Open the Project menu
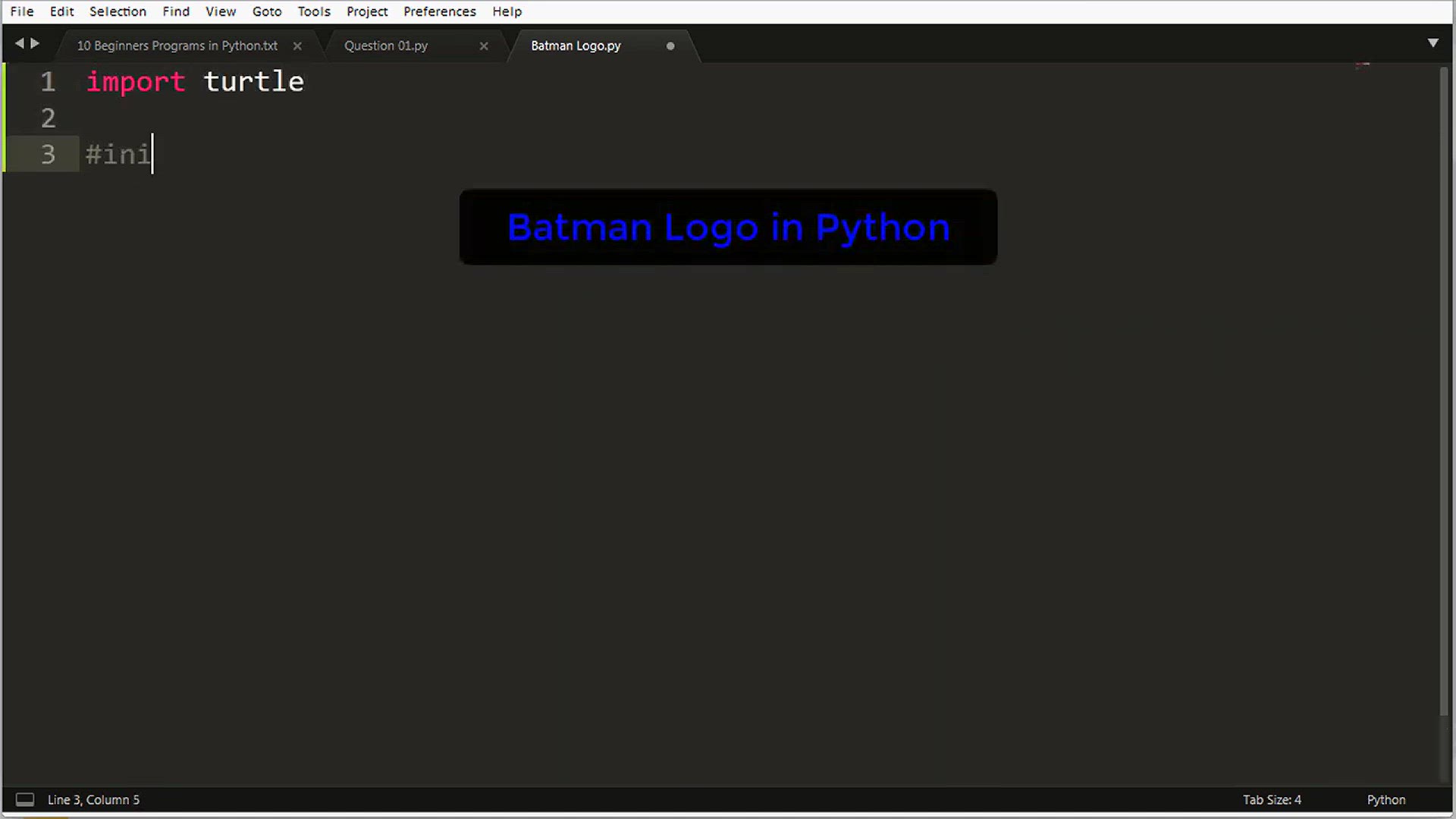Viewport: 1456px width, 819px height. pyautogui.click(x=367, y=11)
